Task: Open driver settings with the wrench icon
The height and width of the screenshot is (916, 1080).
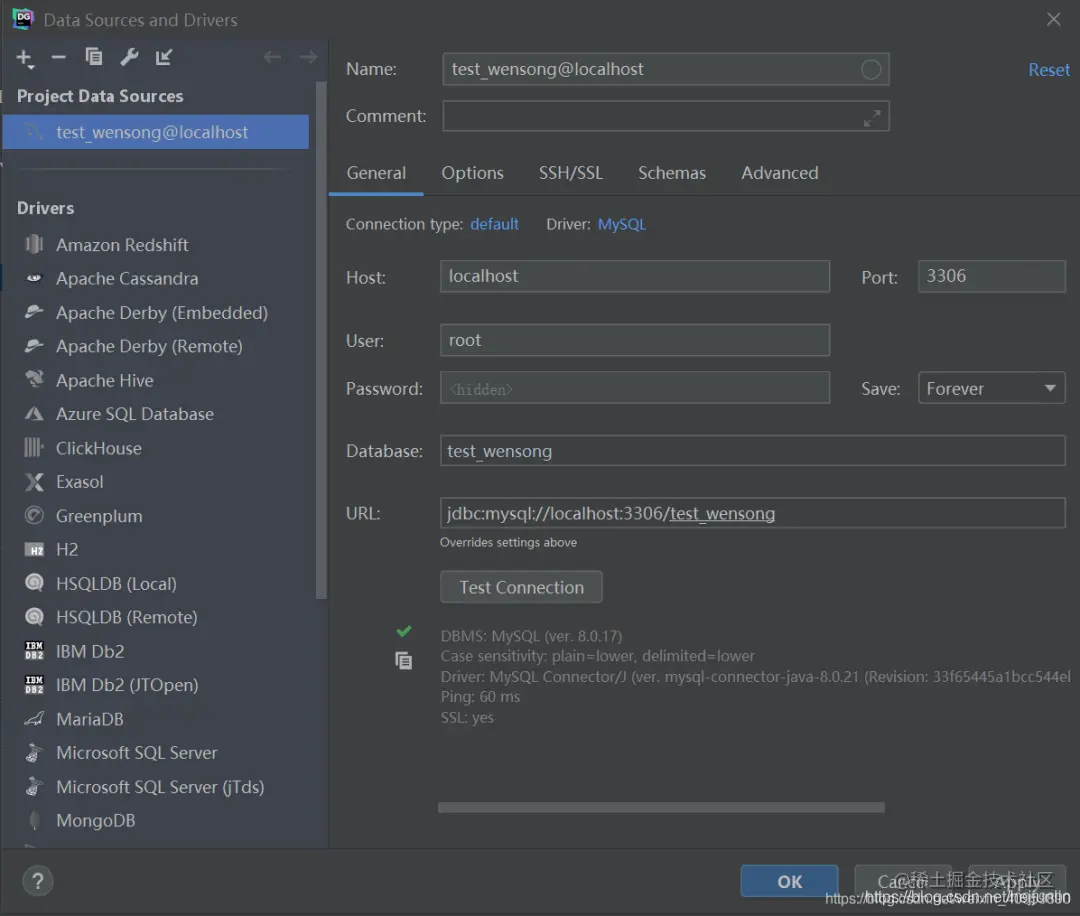Action: tap(129, 57)
